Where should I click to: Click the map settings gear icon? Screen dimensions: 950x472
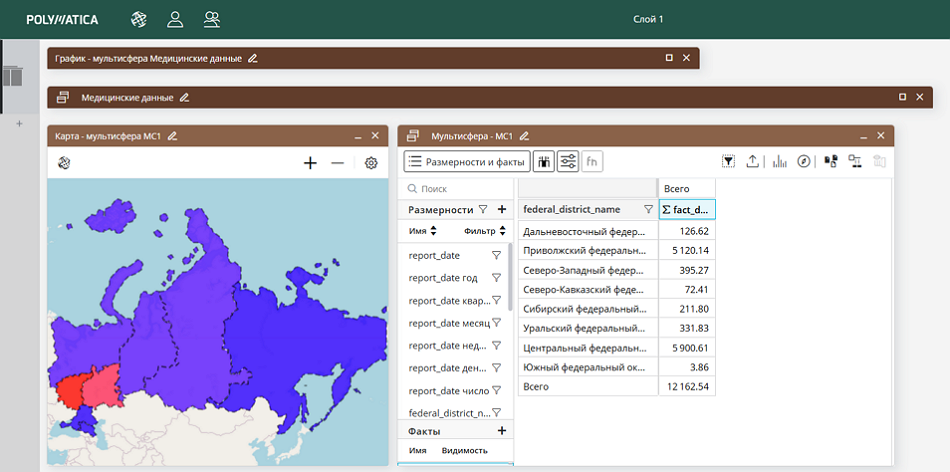click(371, 163)
